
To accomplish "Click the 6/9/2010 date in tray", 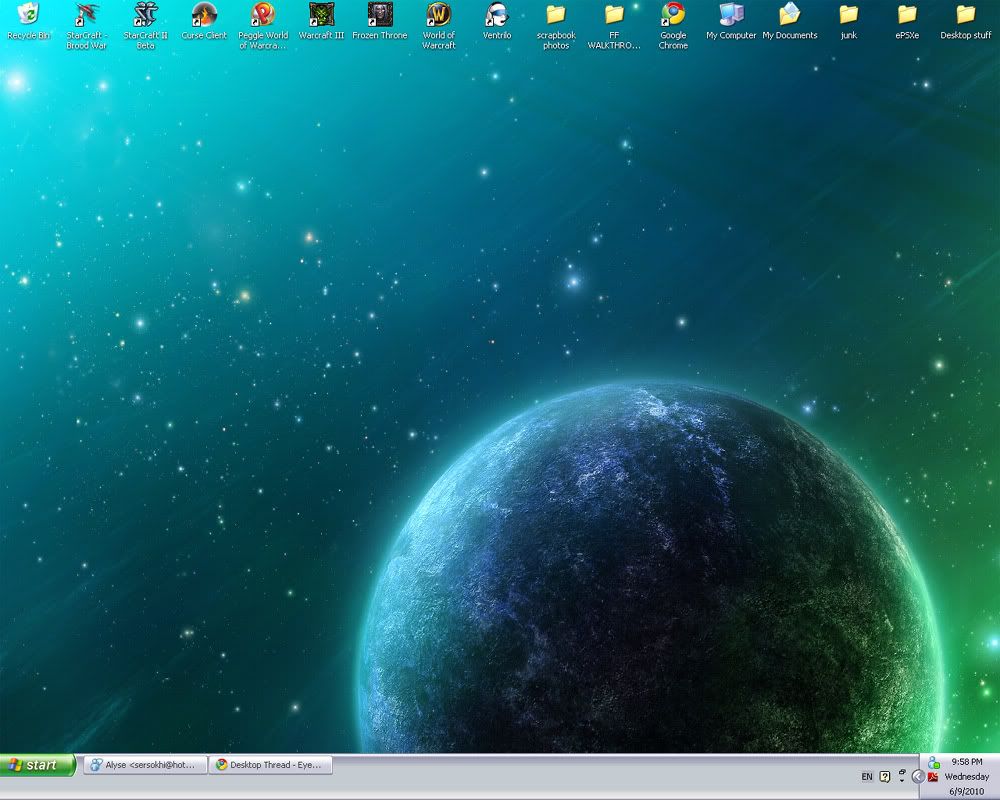I will [967, 792].
